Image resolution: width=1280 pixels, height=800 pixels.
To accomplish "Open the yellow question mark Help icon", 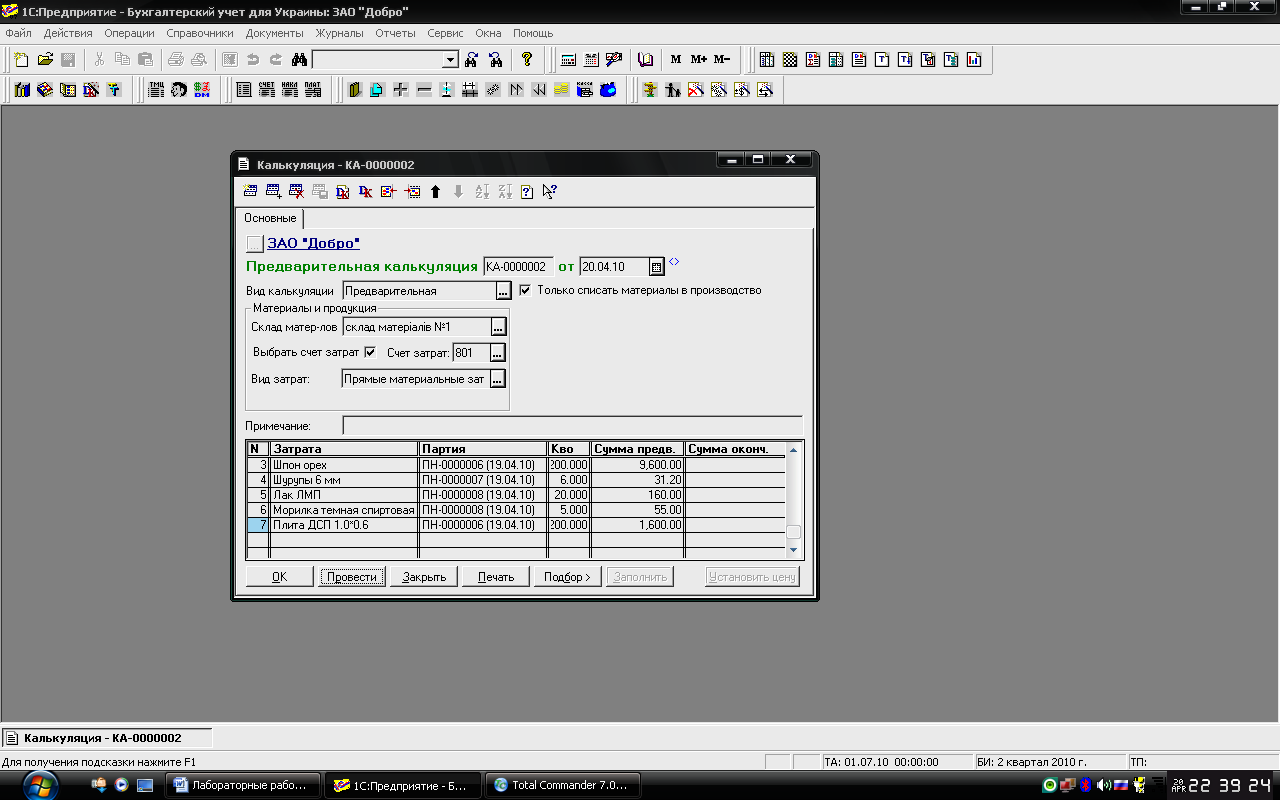I will [527, 60].
